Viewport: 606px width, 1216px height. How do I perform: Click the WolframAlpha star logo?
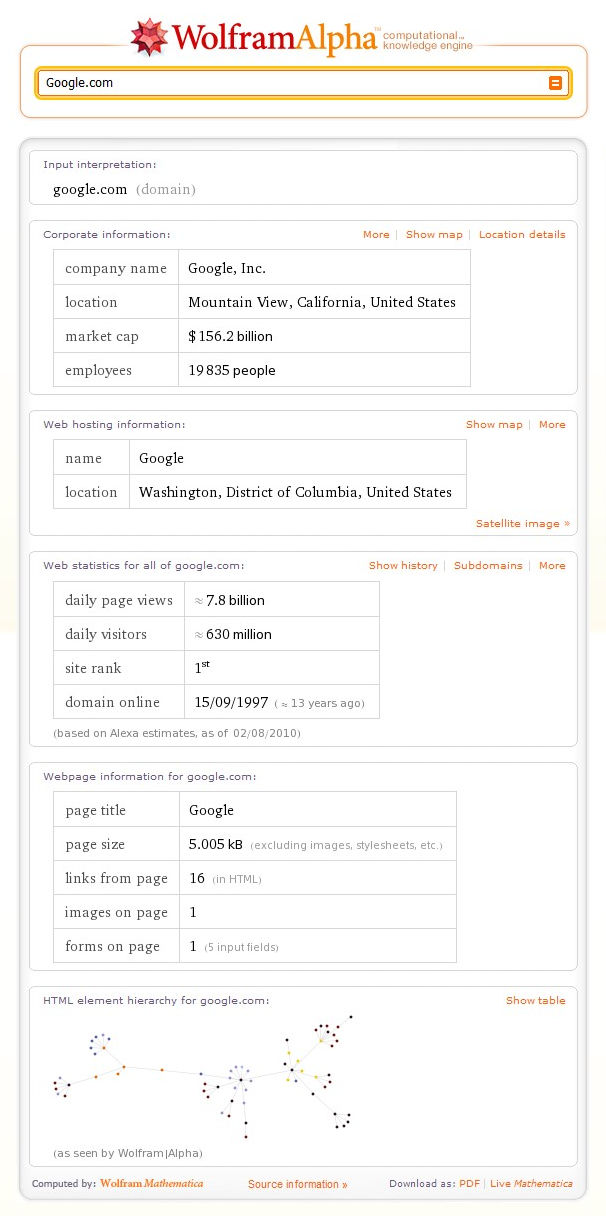click(150, 37)
